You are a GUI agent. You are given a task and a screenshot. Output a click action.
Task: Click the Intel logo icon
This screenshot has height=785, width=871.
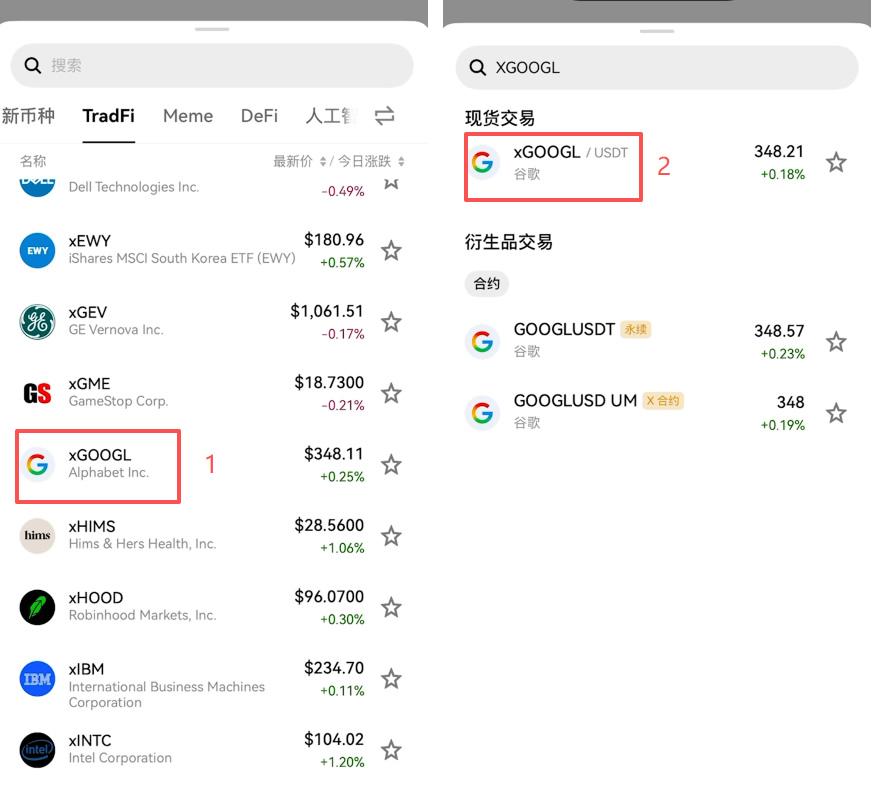click(x=37, y=750)
